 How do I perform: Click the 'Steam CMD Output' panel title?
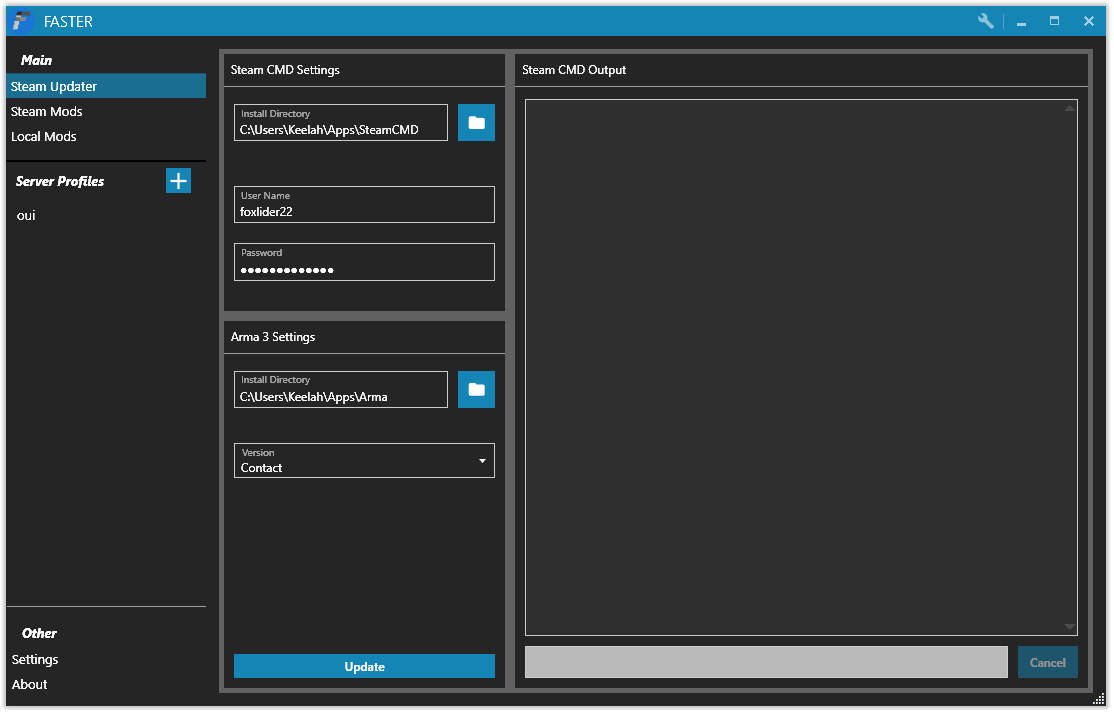tap(574, 70)
